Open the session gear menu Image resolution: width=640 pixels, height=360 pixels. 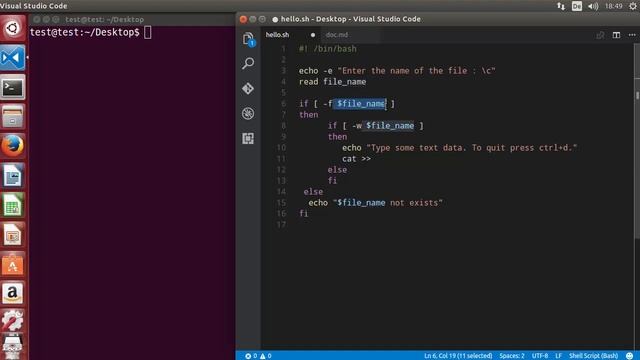click(x=633, y=6)
